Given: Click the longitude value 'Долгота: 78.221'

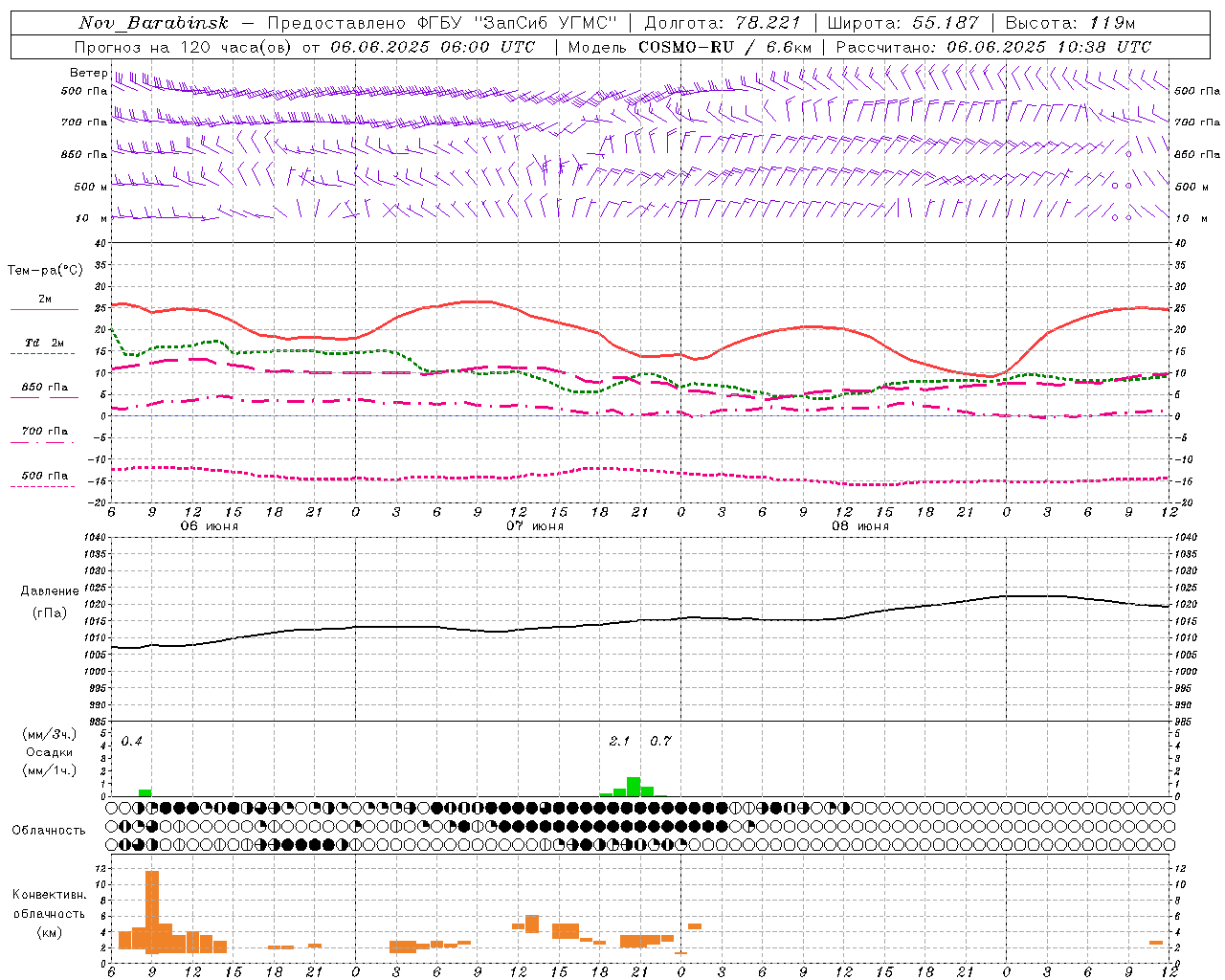Looking at the screenshot, I should click(723, 23).
